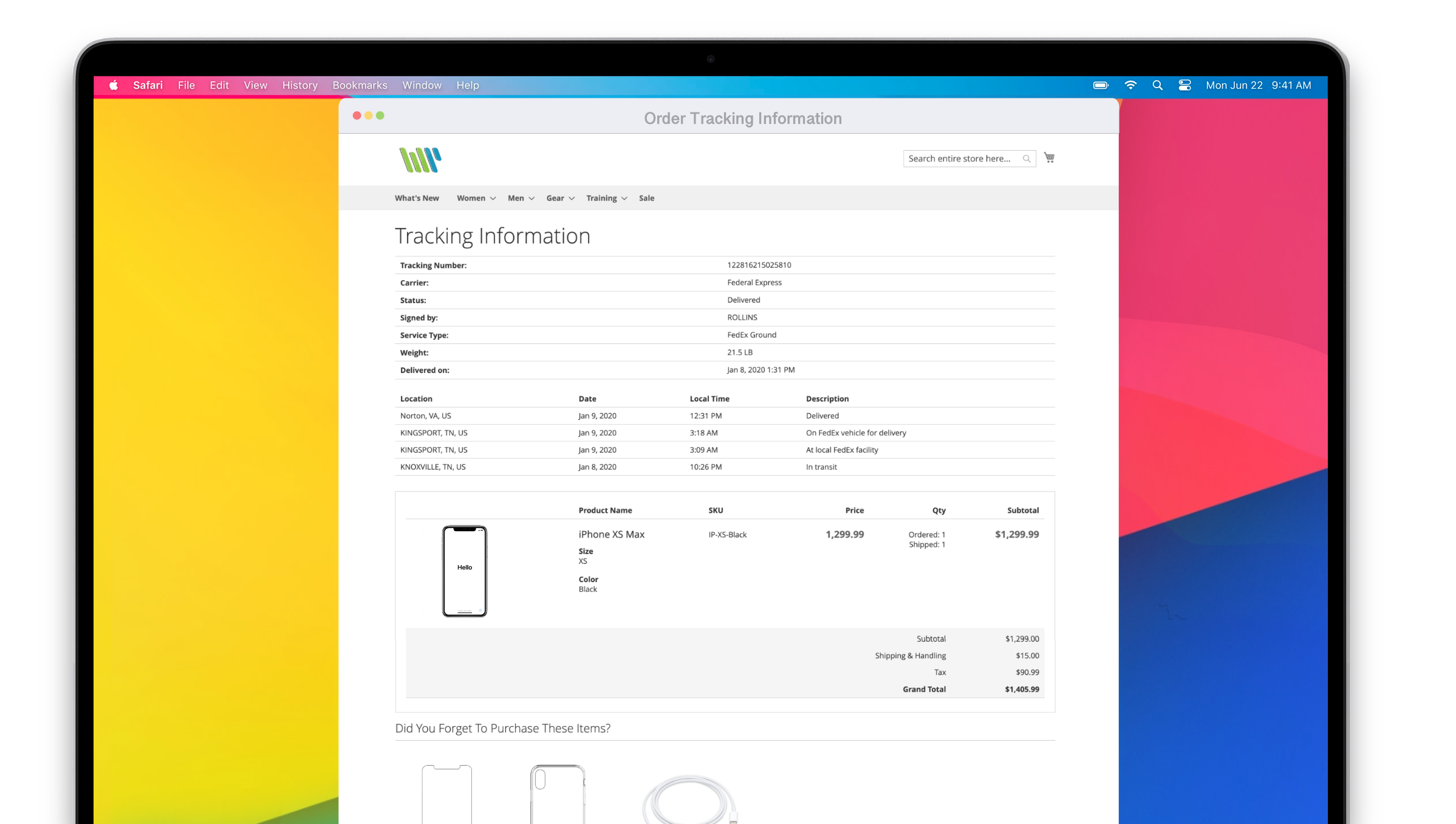Image resolution: width=1456 pixels, height=824 pixels.
Task: Click the Federal Express carrier value
Action: tap(754, 283)
